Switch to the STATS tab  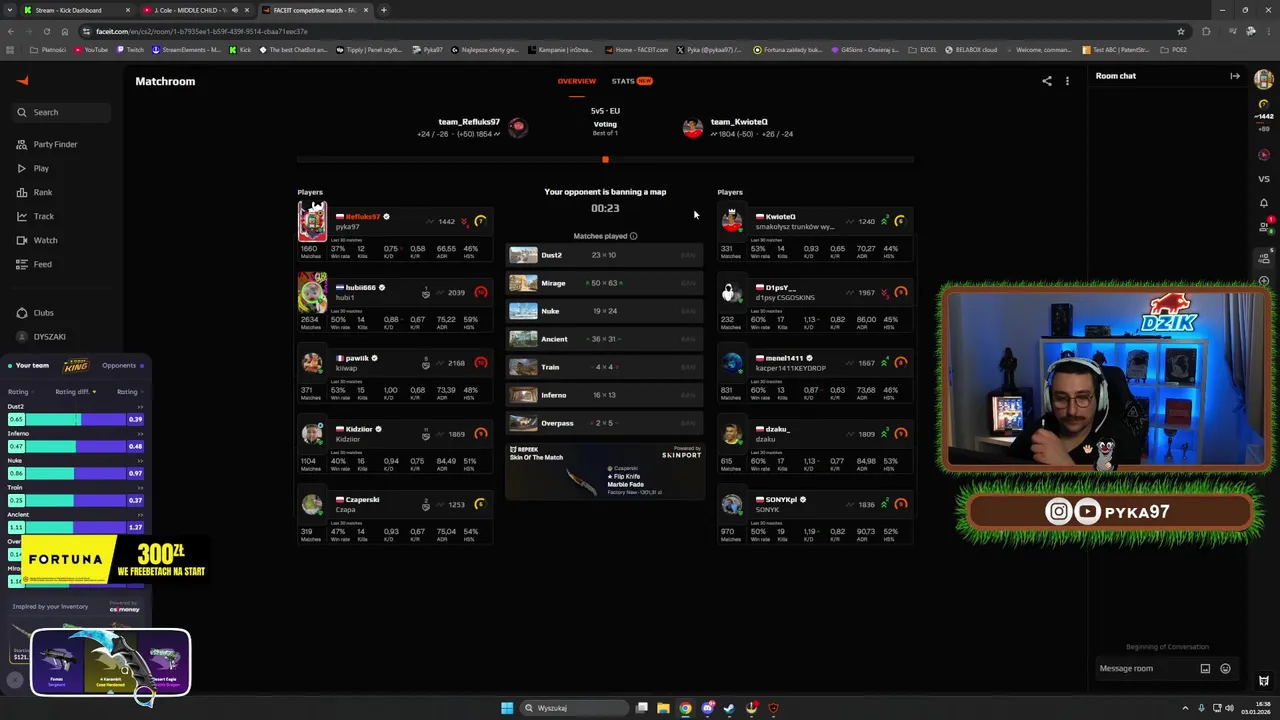(x=632, y=81)
